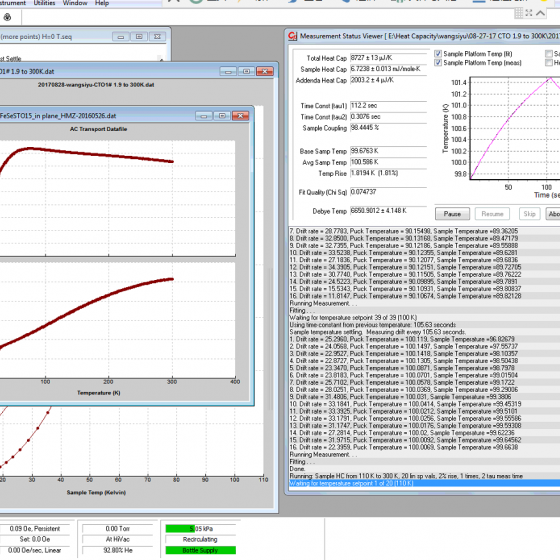
Task: Tick the unchecked box right of Sample Platform Temp (meas)
Action: 549,63
